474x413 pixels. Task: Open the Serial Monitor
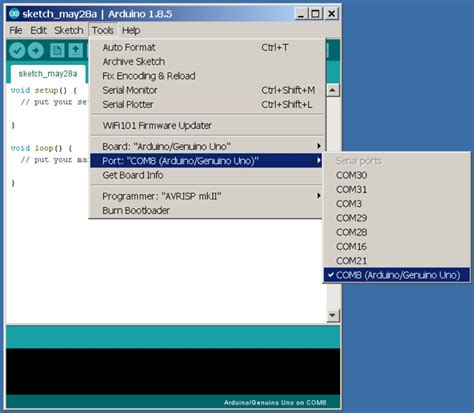point(207,90)
